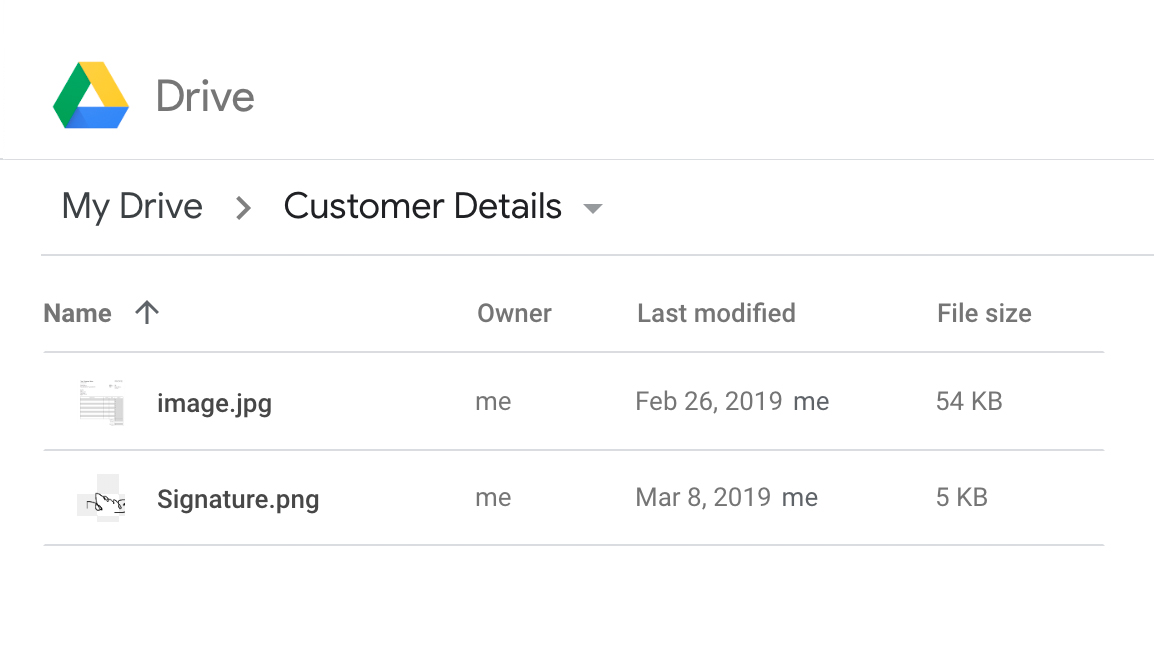Image resolution: width=1154 pixels, height=646 pixels.
Task: Click the 54 KB file size
Action: coord(969,402)
